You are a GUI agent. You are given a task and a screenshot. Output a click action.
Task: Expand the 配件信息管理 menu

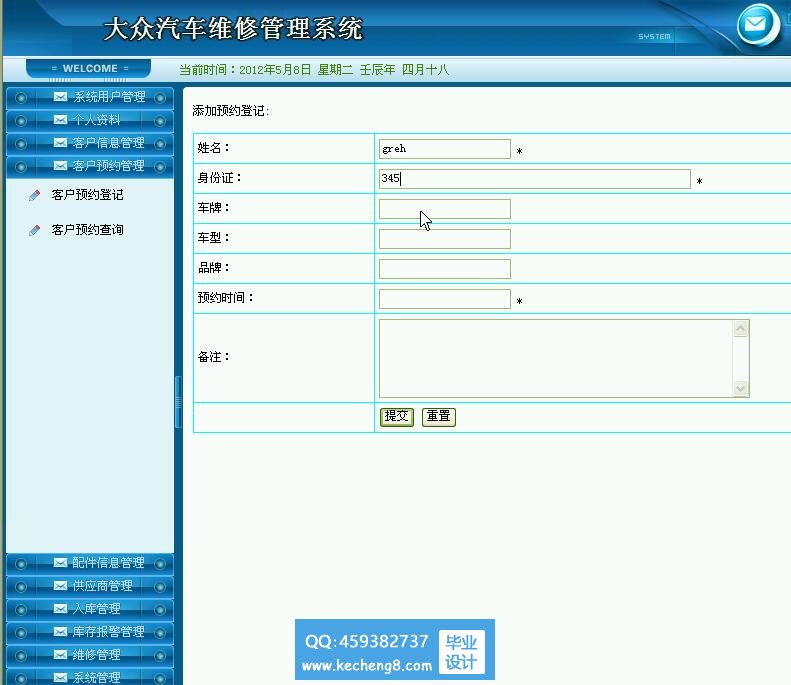click(90, 564)
